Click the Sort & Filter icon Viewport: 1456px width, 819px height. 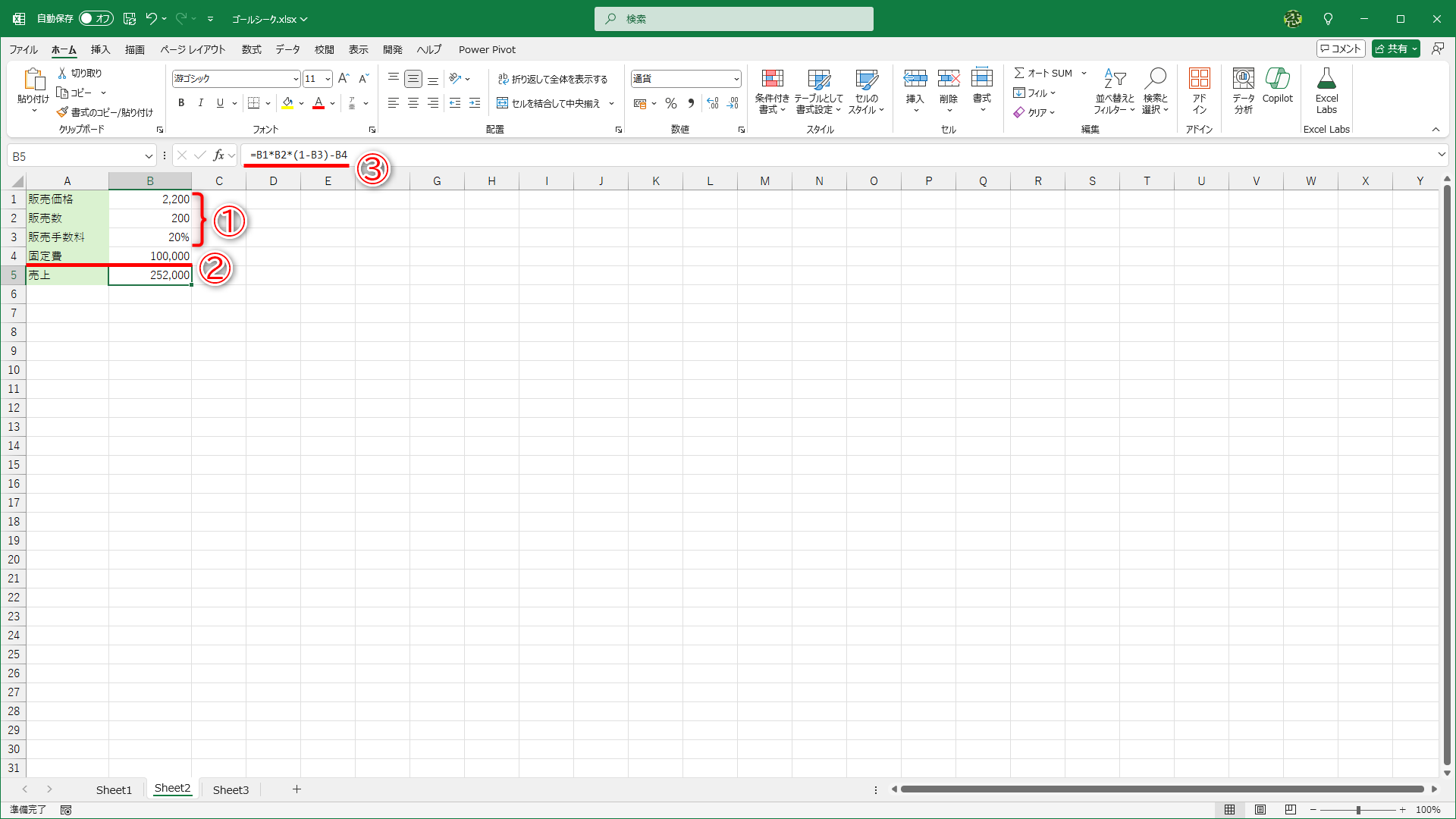pyautogui.click(x=1114, y=79)
